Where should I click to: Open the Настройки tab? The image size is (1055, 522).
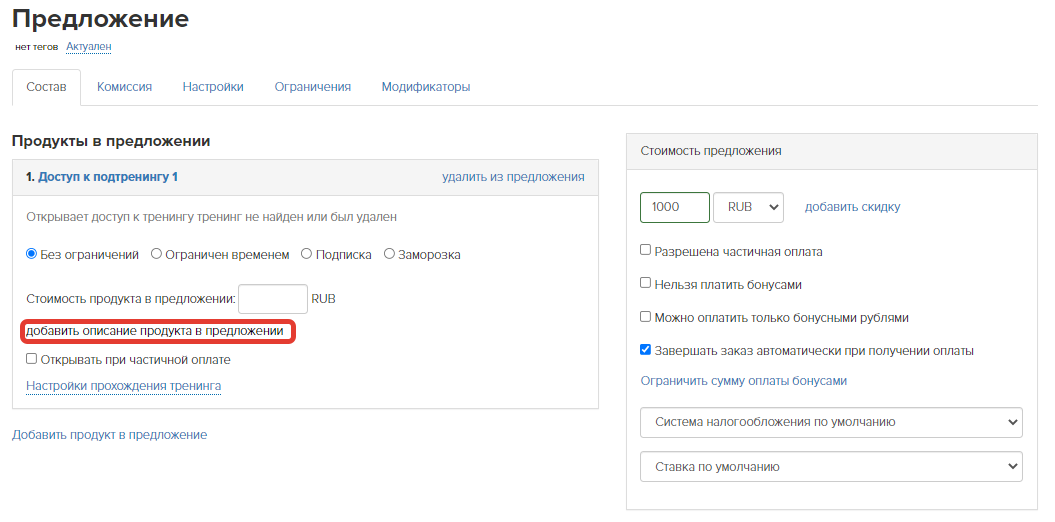[213, 87]
